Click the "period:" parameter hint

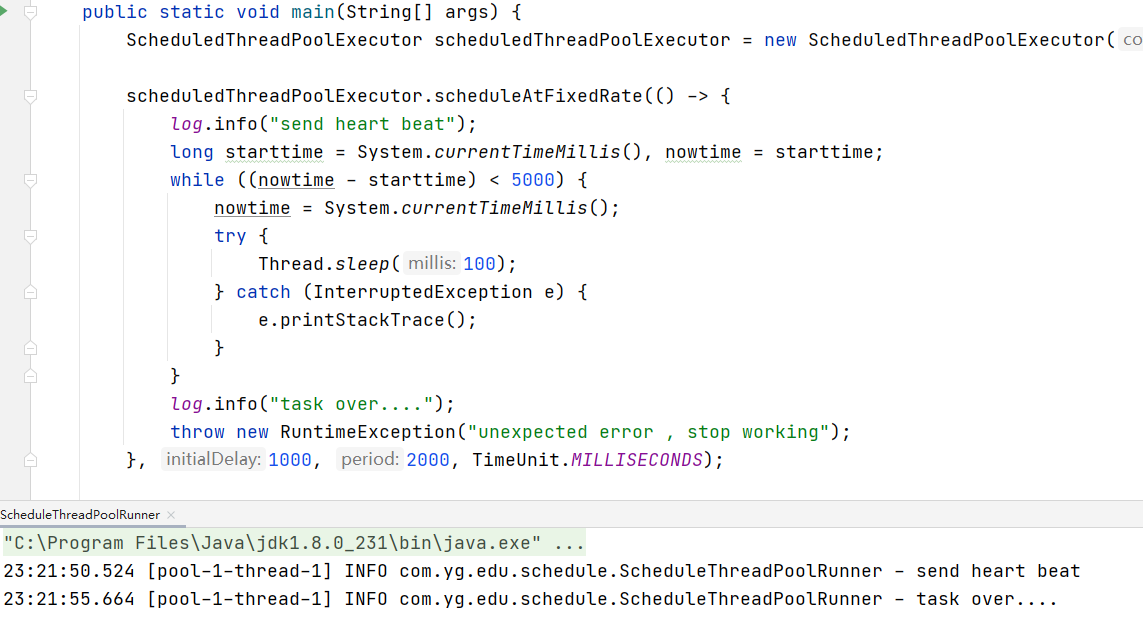[370, 460]
